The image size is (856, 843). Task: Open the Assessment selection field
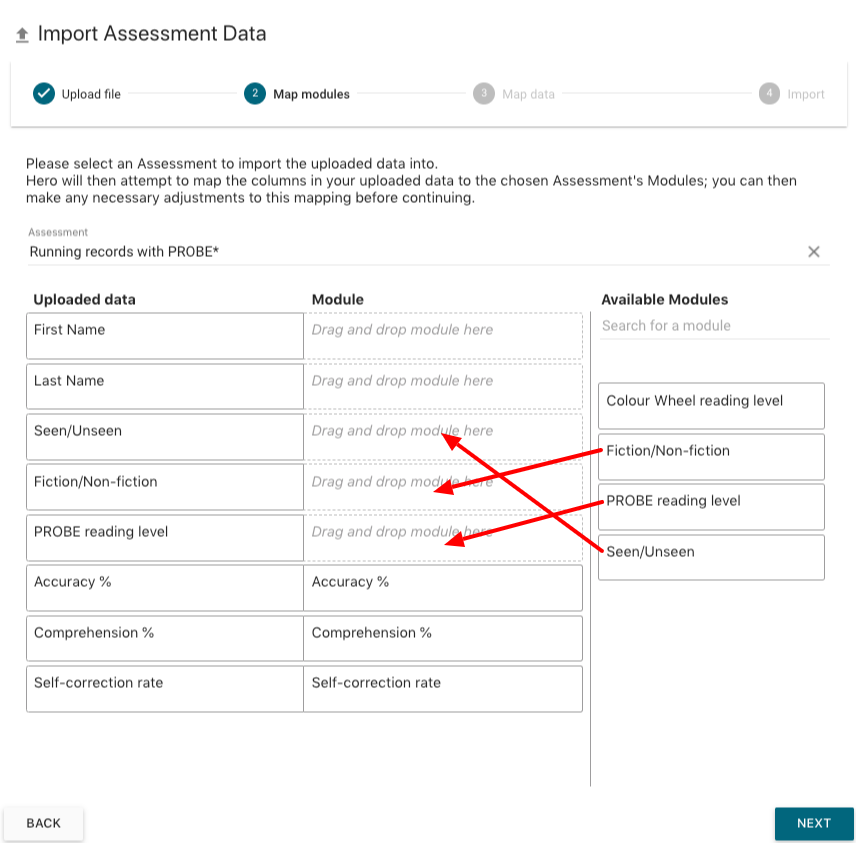(300, 251)
